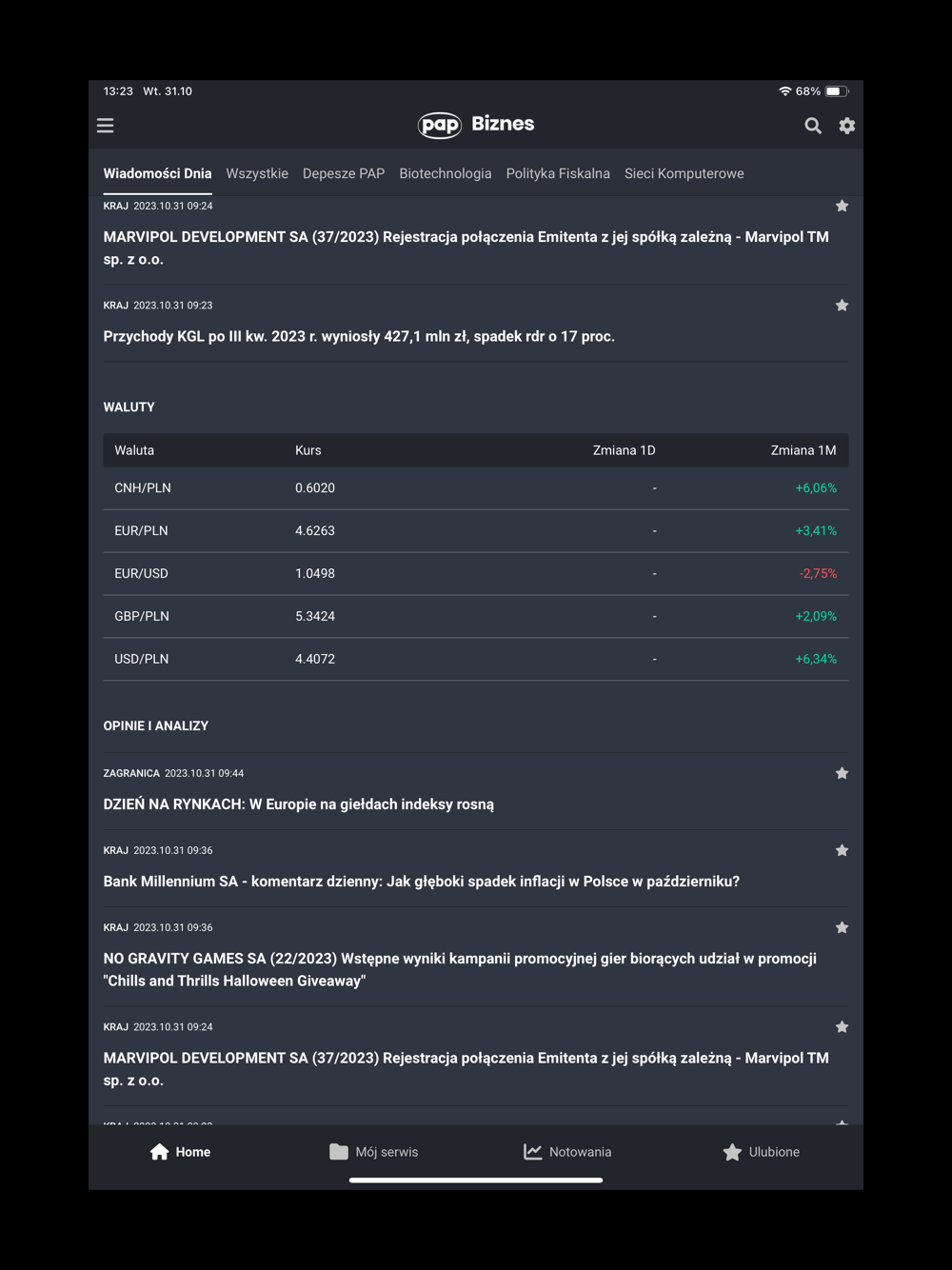Star the NO GRAVITY GAMES article
952x1270 pixels.
click(842, 927)
